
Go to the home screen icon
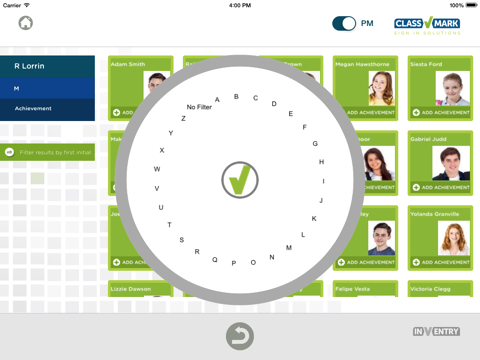click(26, 23)
